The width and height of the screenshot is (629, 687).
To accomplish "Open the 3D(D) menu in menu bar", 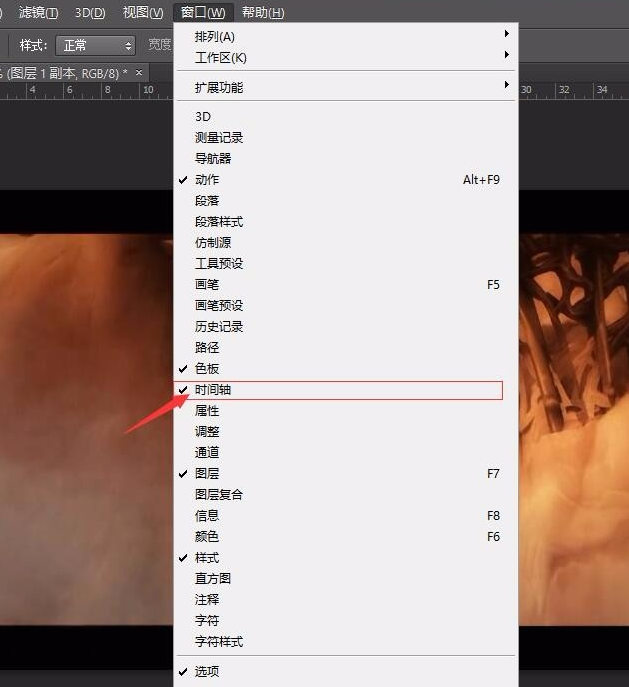I will (x=90, y=12).
